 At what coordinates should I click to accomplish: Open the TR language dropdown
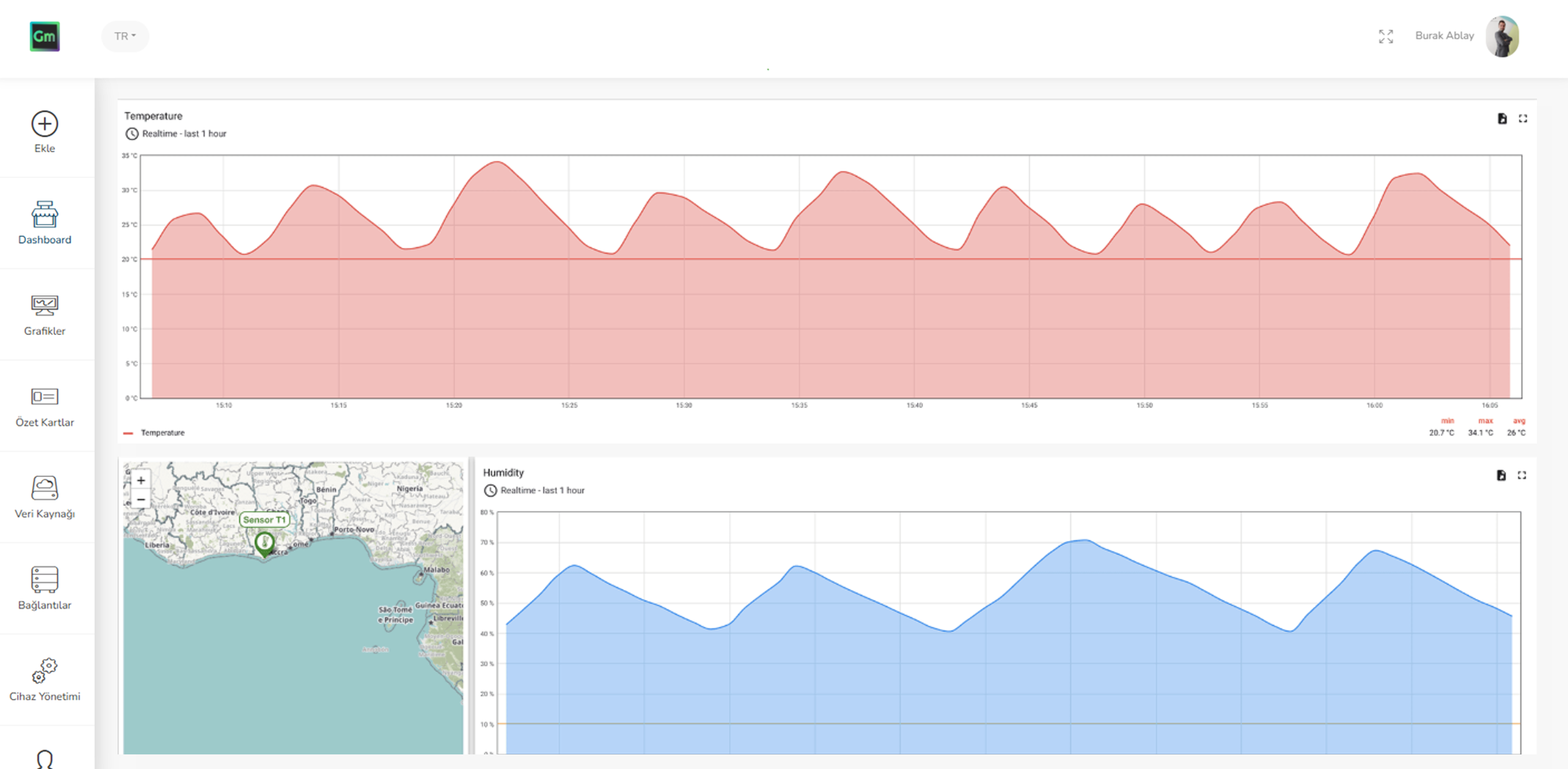coord(125,35)
